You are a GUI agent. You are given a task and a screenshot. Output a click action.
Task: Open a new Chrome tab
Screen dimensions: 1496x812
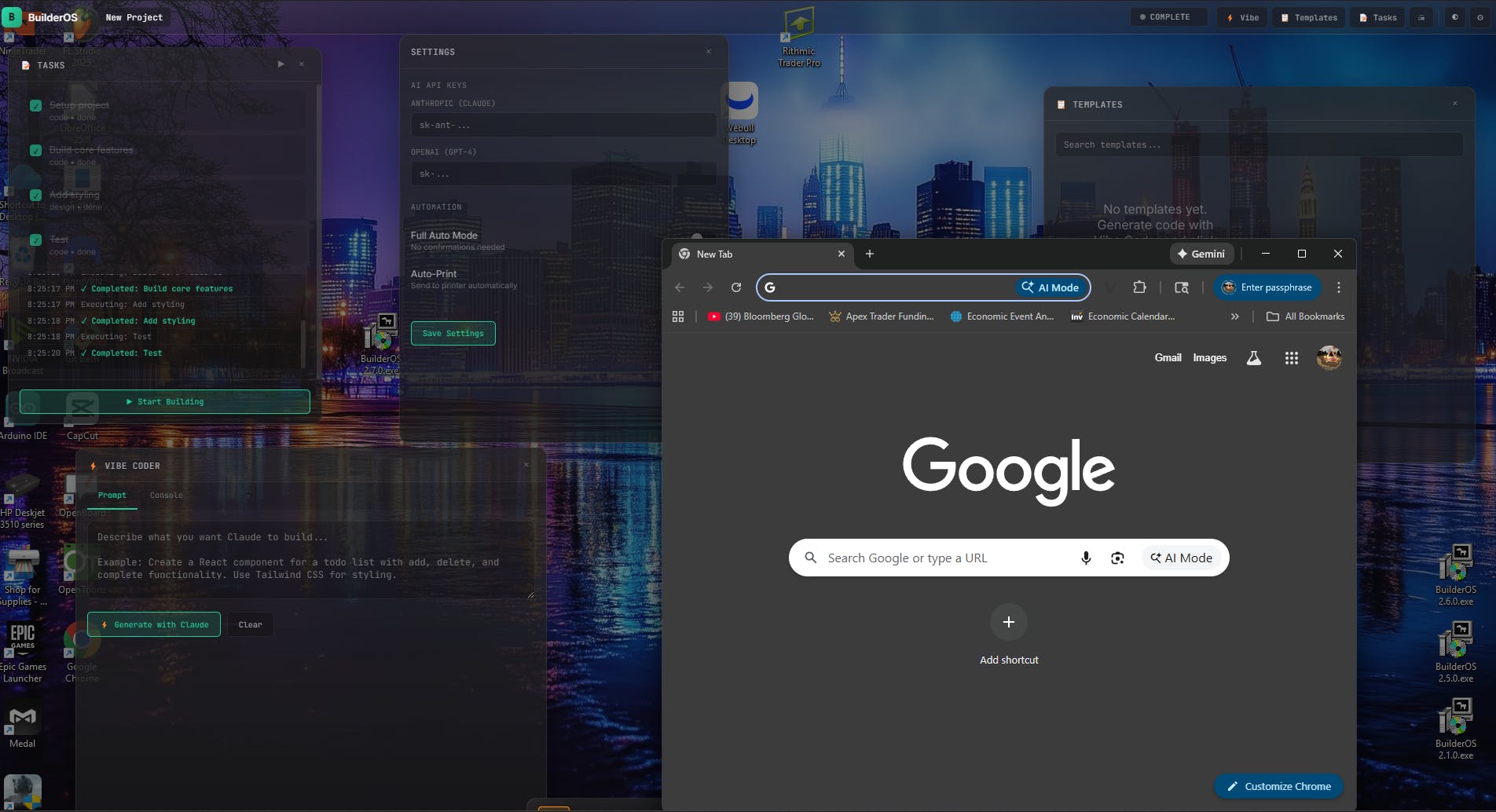[x=869, y=254]
